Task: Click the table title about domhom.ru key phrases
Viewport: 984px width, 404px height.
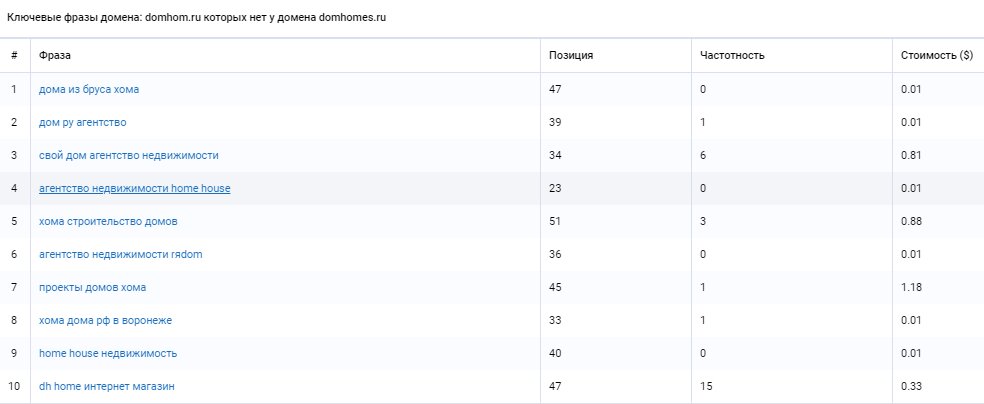Action: (x=197, y=19)
